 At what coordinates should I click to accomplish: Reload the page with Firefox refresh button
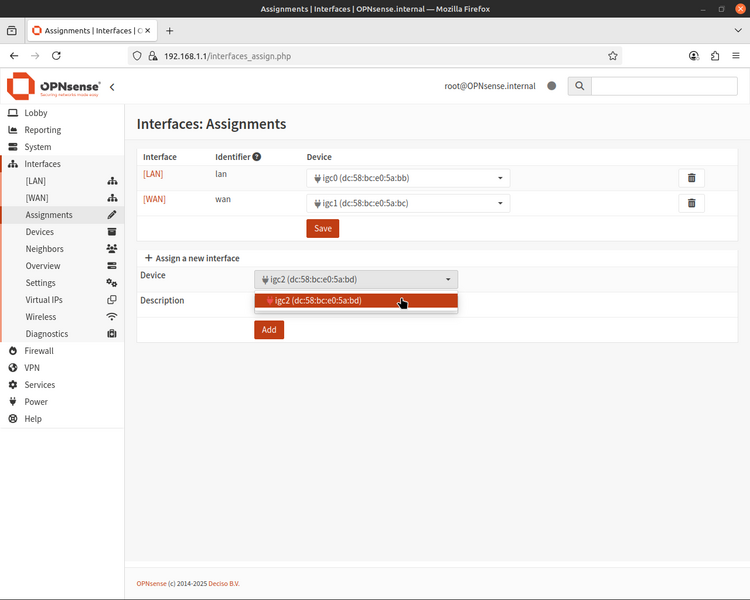pos(56,56)
